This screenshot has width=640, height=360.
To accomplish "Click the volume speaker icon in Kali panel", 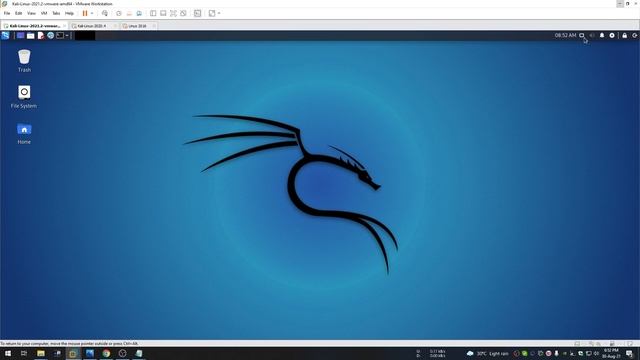I will click(592, 36).
